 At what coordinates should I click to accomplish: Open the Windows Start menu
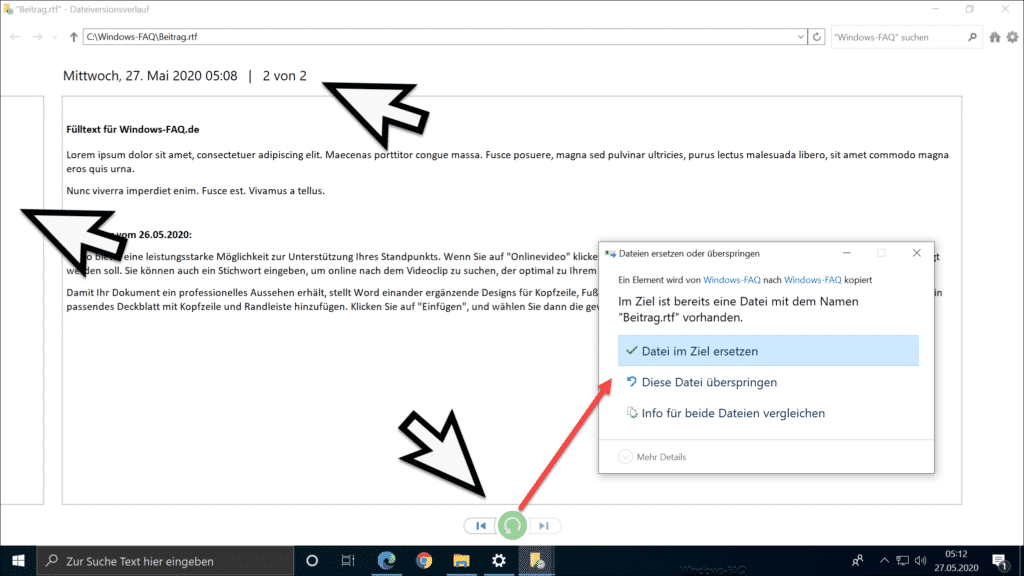(x=18, y=561)
